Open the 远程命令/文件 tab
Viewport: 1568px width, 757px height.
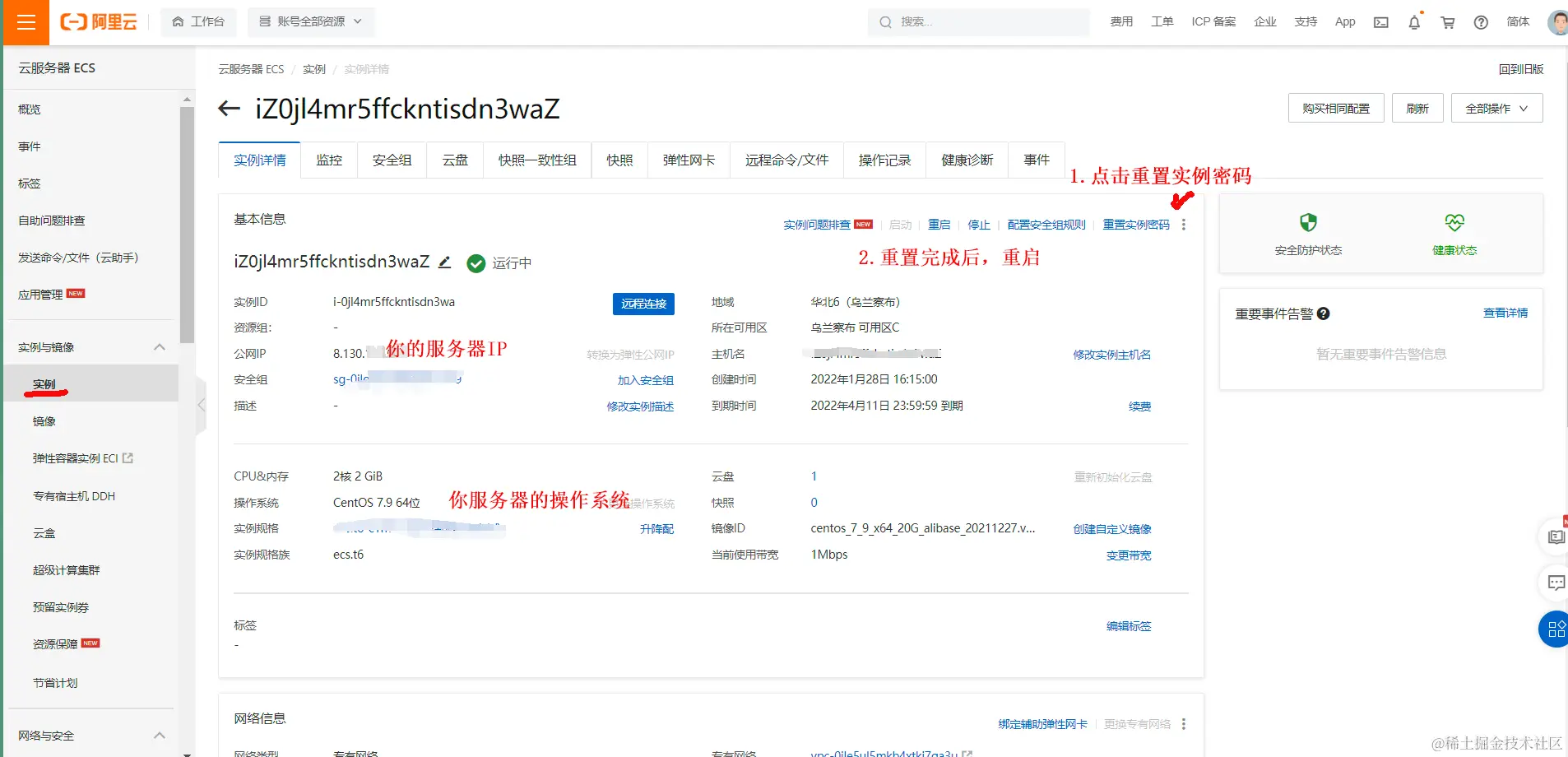pyautogui.click(x=787, y=160)
